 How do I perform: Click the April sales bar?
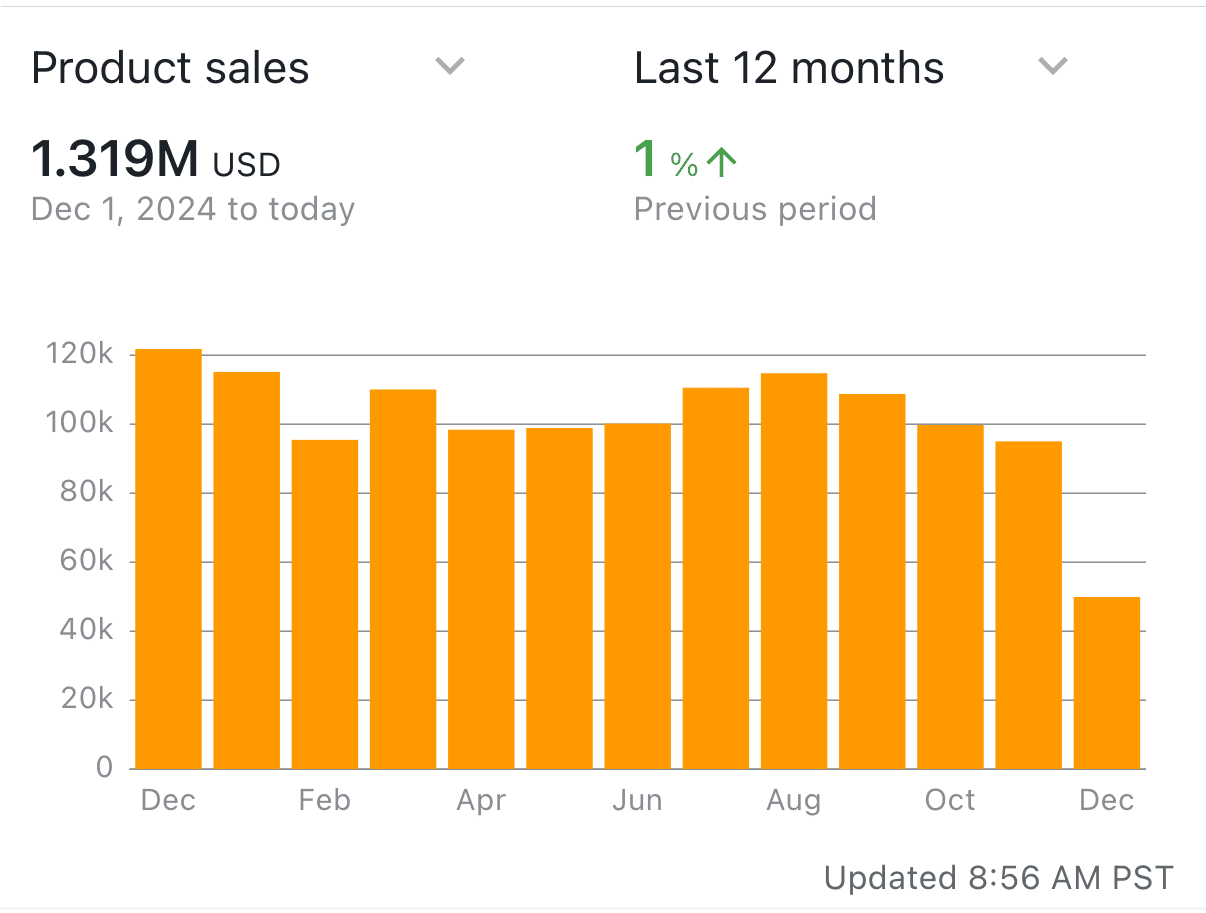[x=481, y=598]
